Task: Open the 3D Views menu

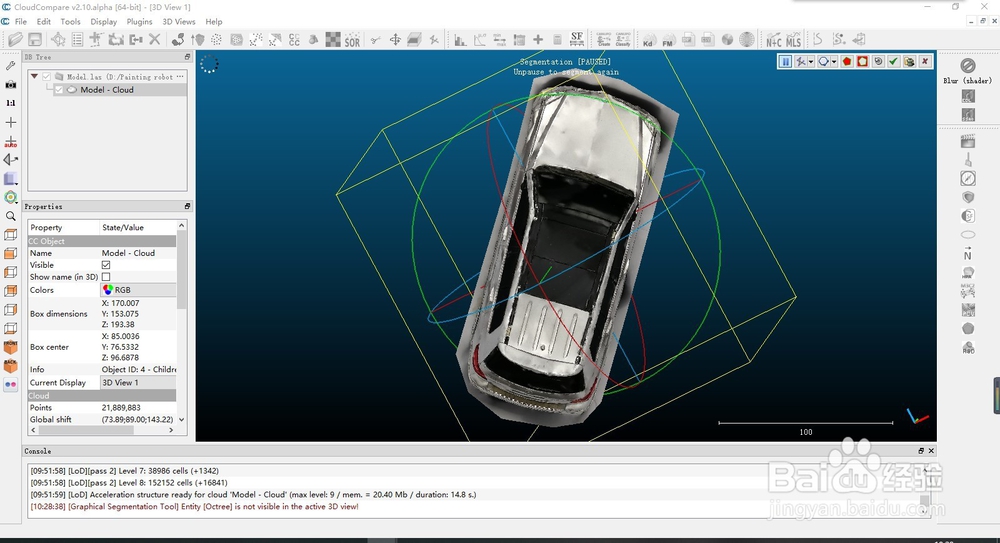Action: point(179,22)
